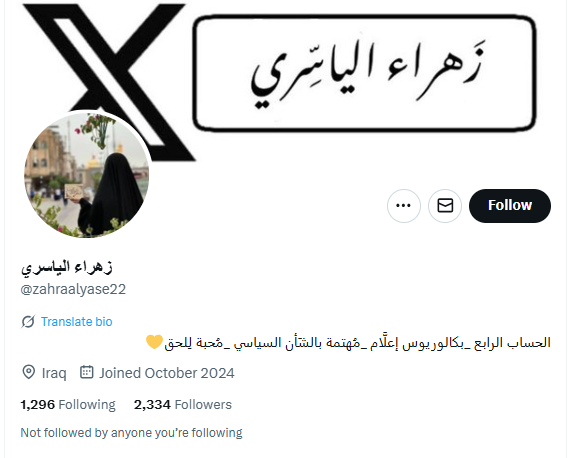
Task: Click the translate icon beside Translate bio
Action: coord(28,321)
